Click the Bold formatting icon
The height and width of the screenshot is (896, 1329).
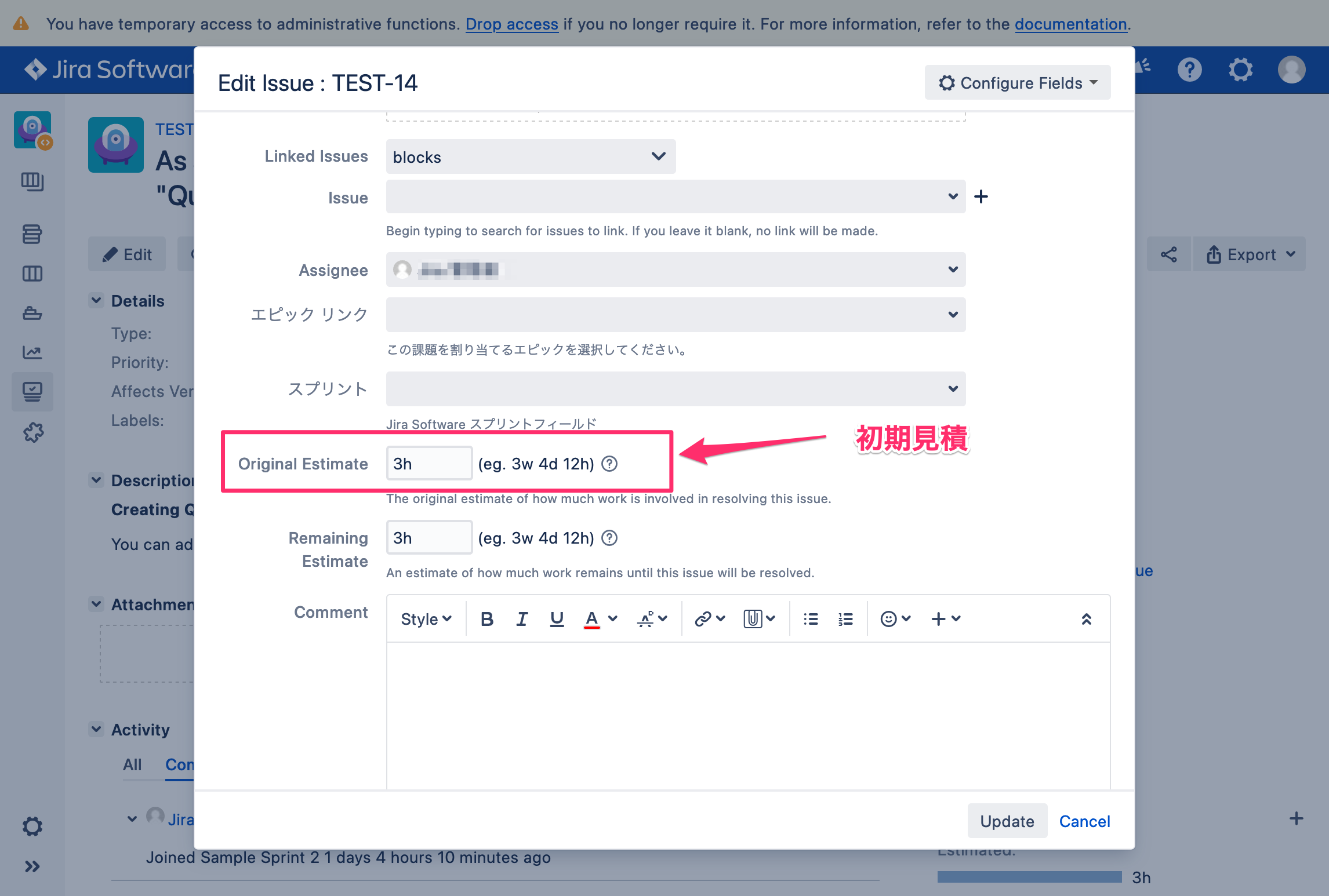(x=487, y=619)
